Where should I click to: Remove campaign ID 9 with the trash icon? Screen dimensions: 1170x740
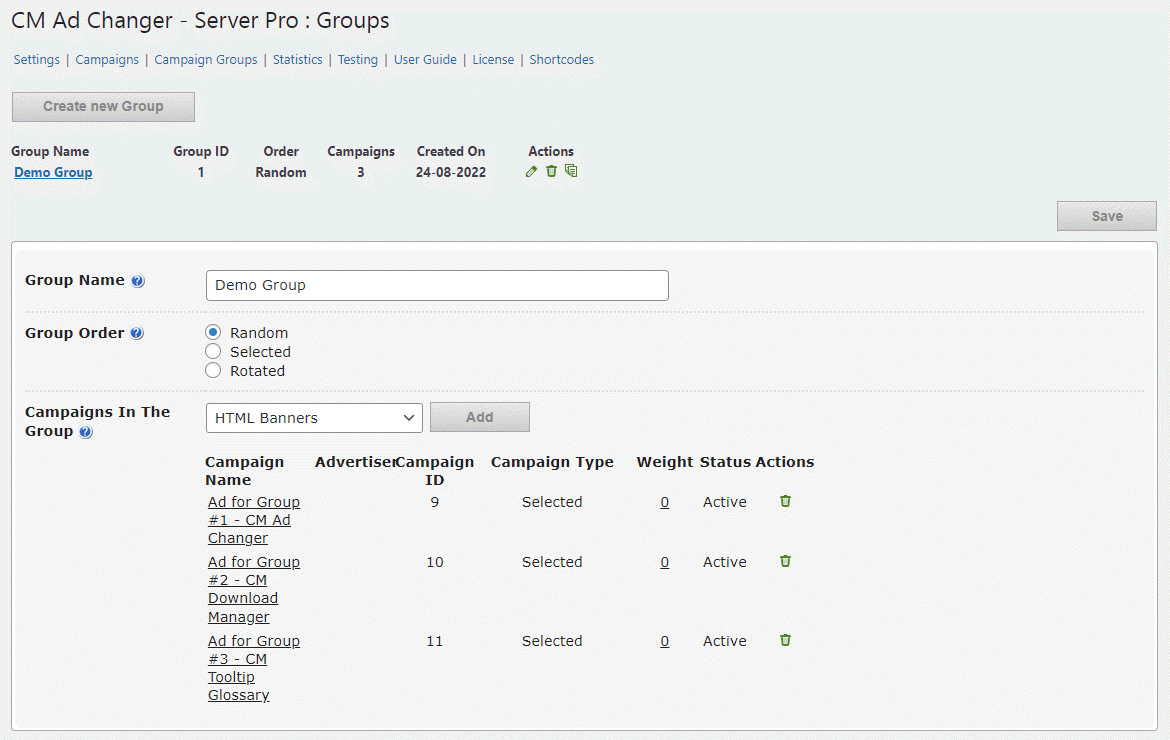click(x=785, y=501)
